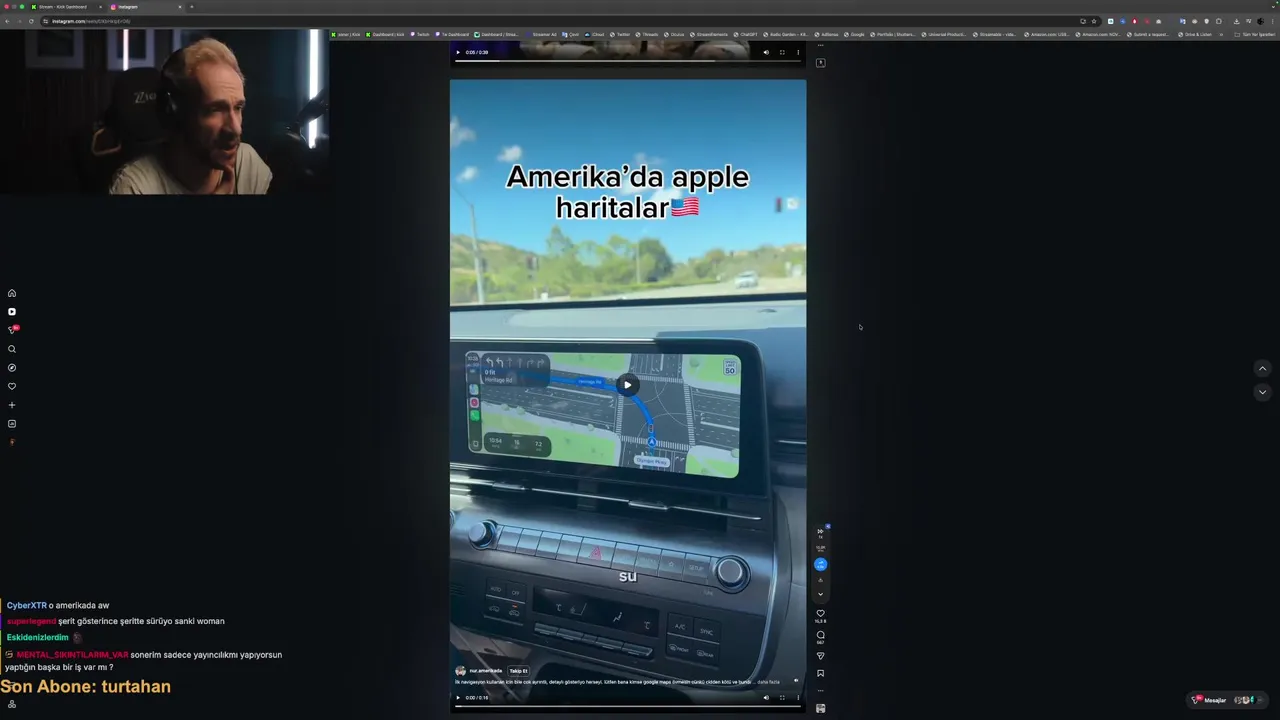This screenshot has width=1280, height=720.
Task: Open Messages with red notification badge in sidebar
Action: (12, 330)
